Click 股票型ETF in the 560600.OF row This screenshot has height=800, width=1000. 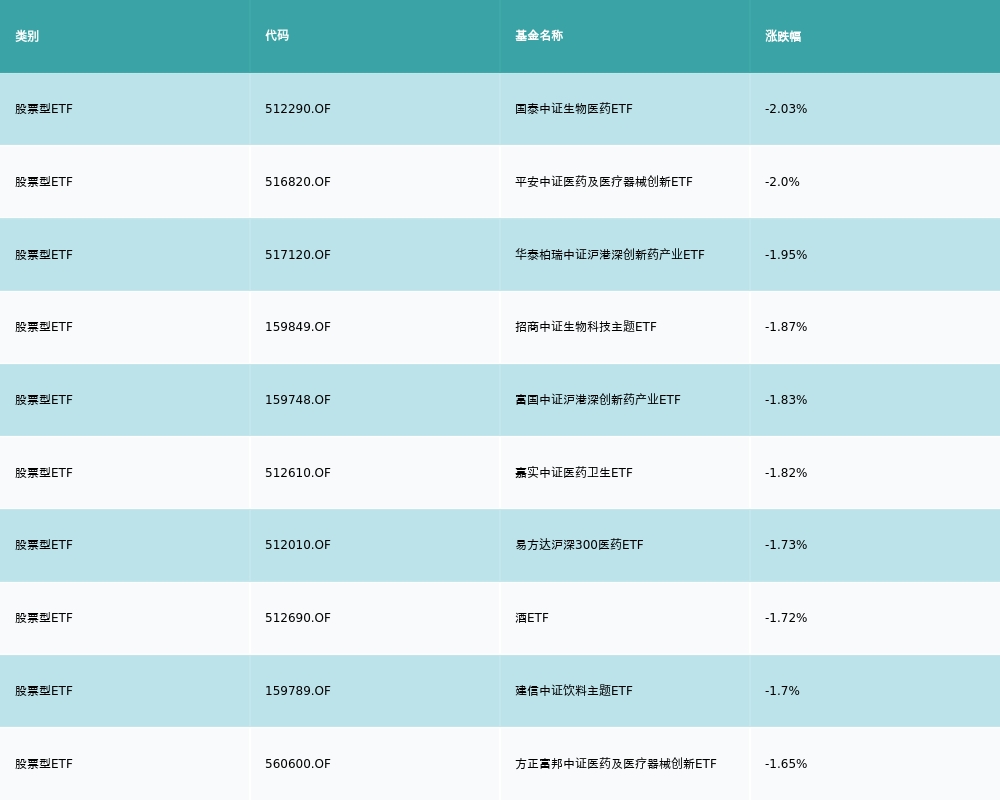tap(44, 764)
